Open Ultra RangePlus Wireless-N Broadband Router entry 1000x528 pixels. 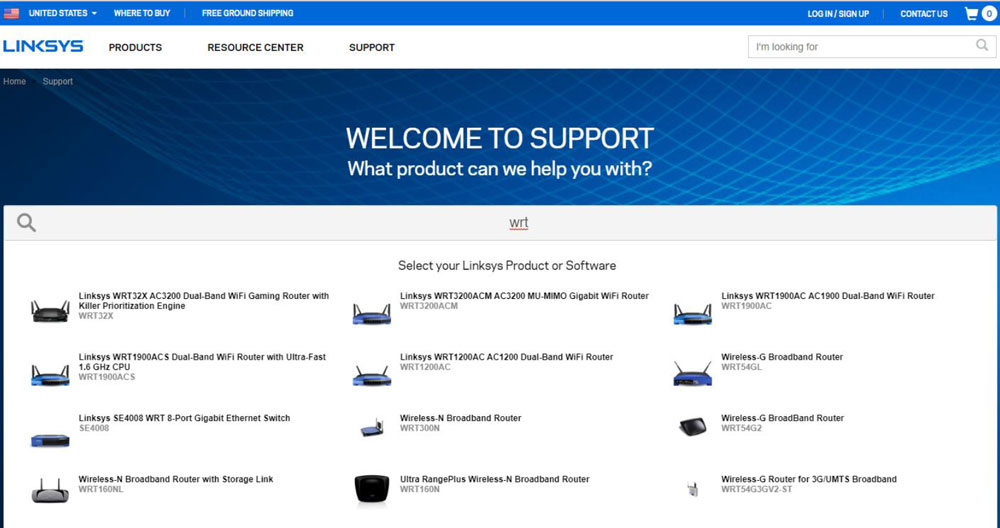[x=495, y=480]
